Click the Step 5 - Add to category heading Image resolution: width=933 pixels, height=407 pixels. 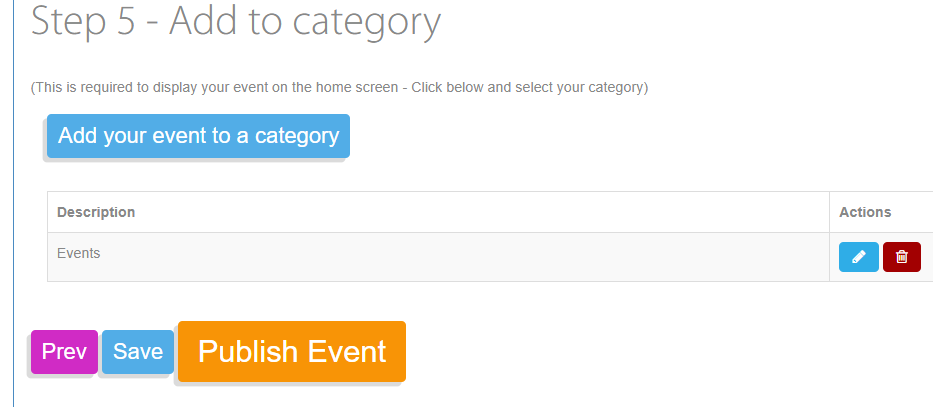pos(236,20)
